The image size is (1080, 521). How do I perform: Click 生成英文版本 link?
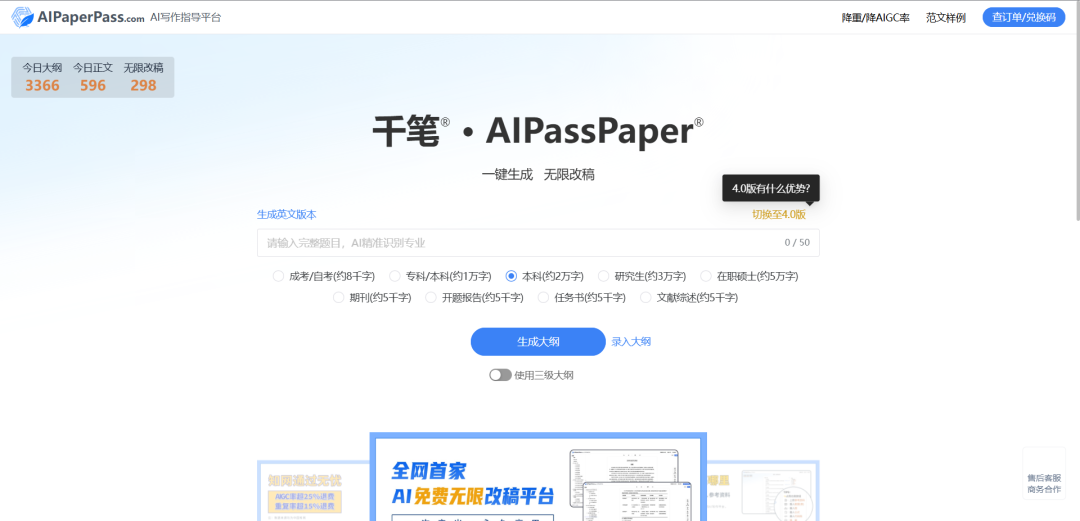point(287,214)
